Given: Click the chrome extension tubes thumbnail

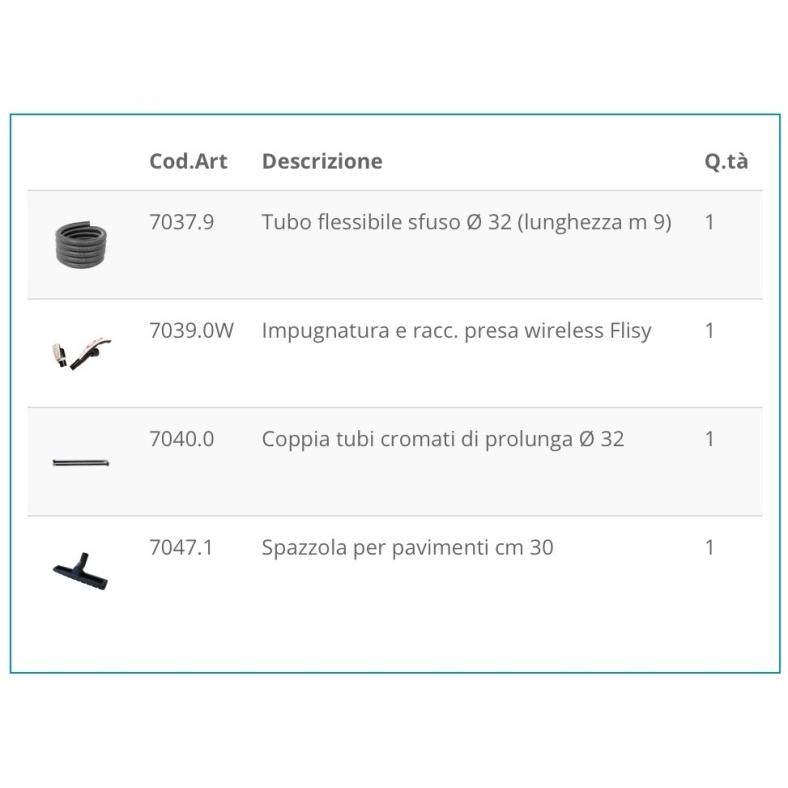Looking at the screenshot, I should 81,462.
